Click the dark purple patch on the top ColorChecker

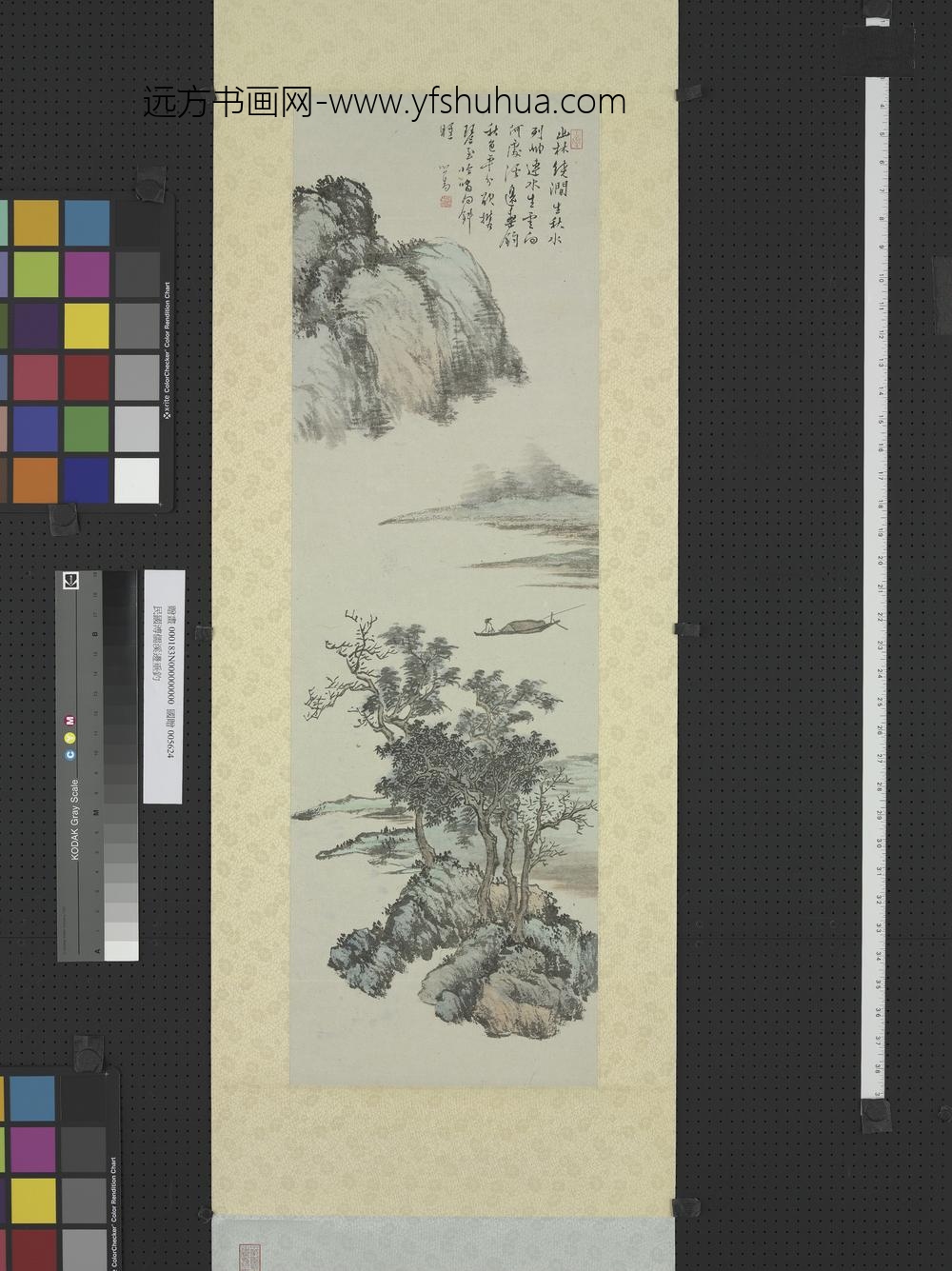tap(35, 326)
